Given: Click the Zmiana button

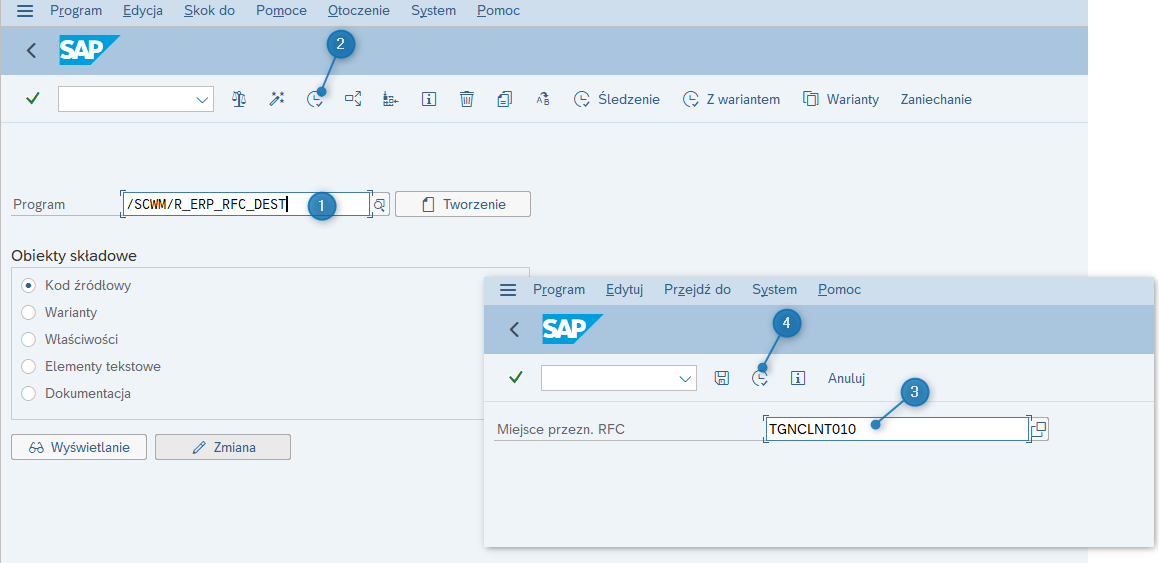Looking at the screenshot, I should click(222, 447).
